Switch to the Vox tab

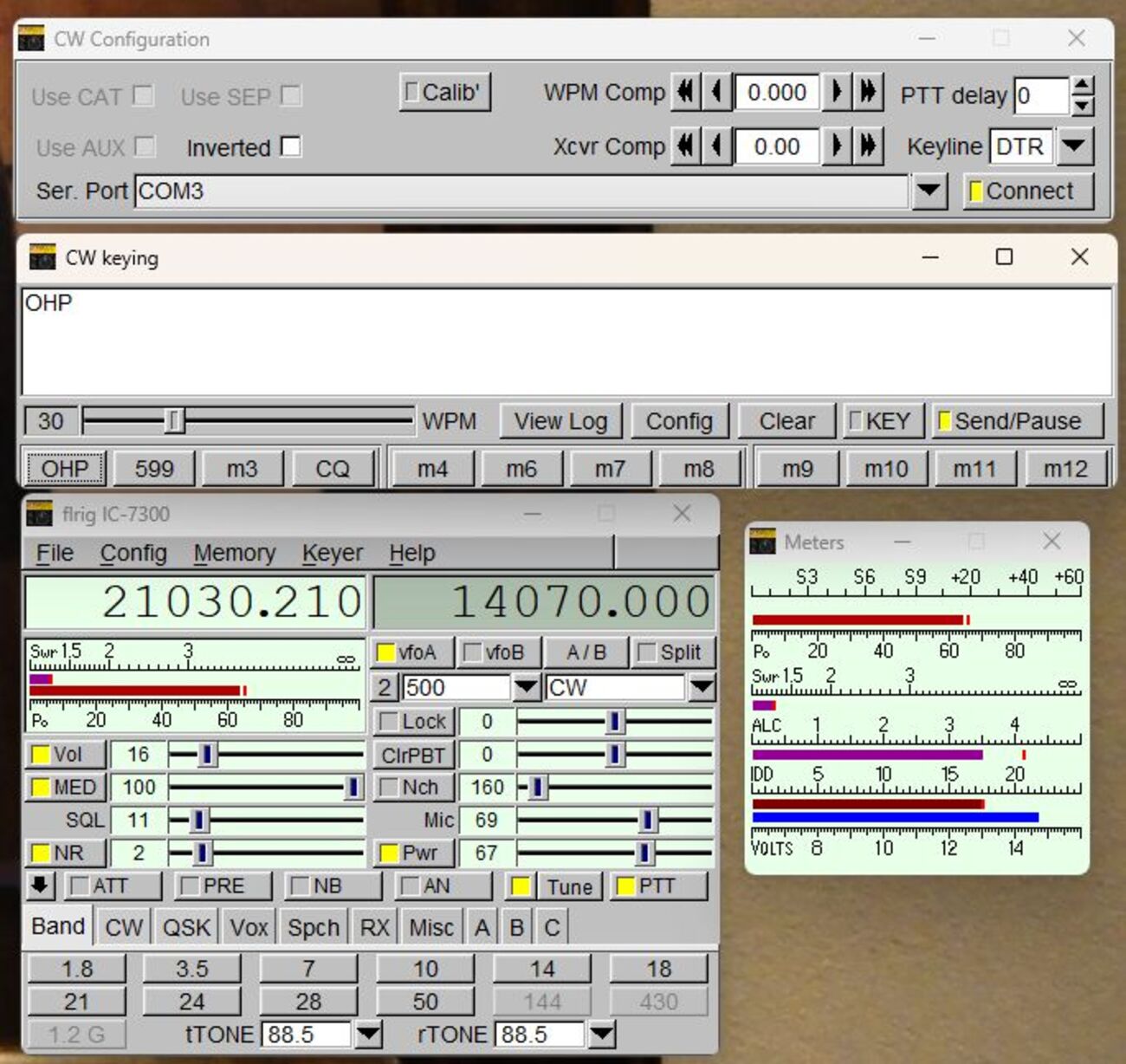point(249,927)
